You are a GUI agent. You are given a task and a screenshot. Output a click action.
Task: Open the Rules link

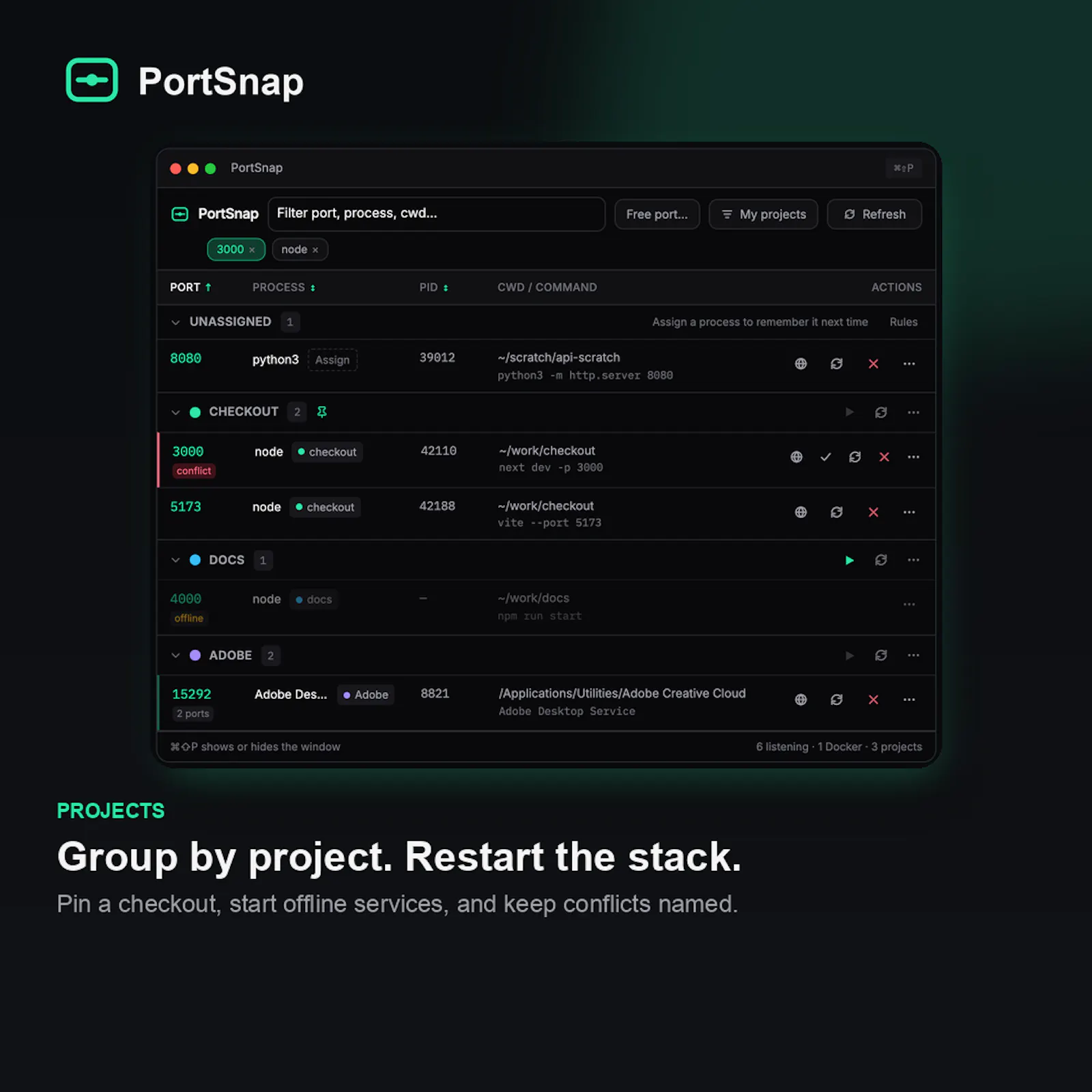[x=903, y=322]
